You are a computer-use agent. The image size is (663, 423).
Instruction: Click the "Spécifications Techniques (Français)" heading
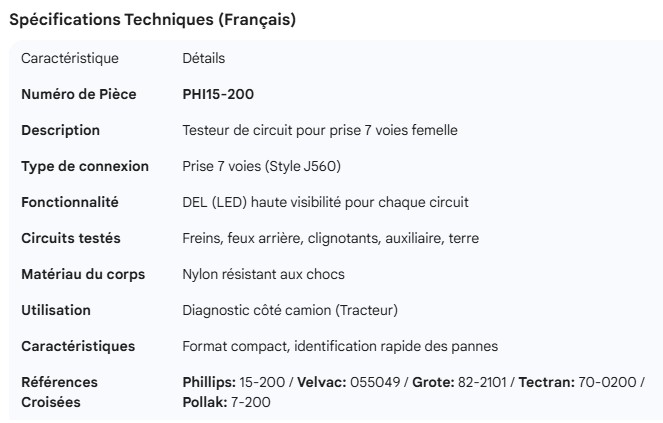[x=152, y=20]
